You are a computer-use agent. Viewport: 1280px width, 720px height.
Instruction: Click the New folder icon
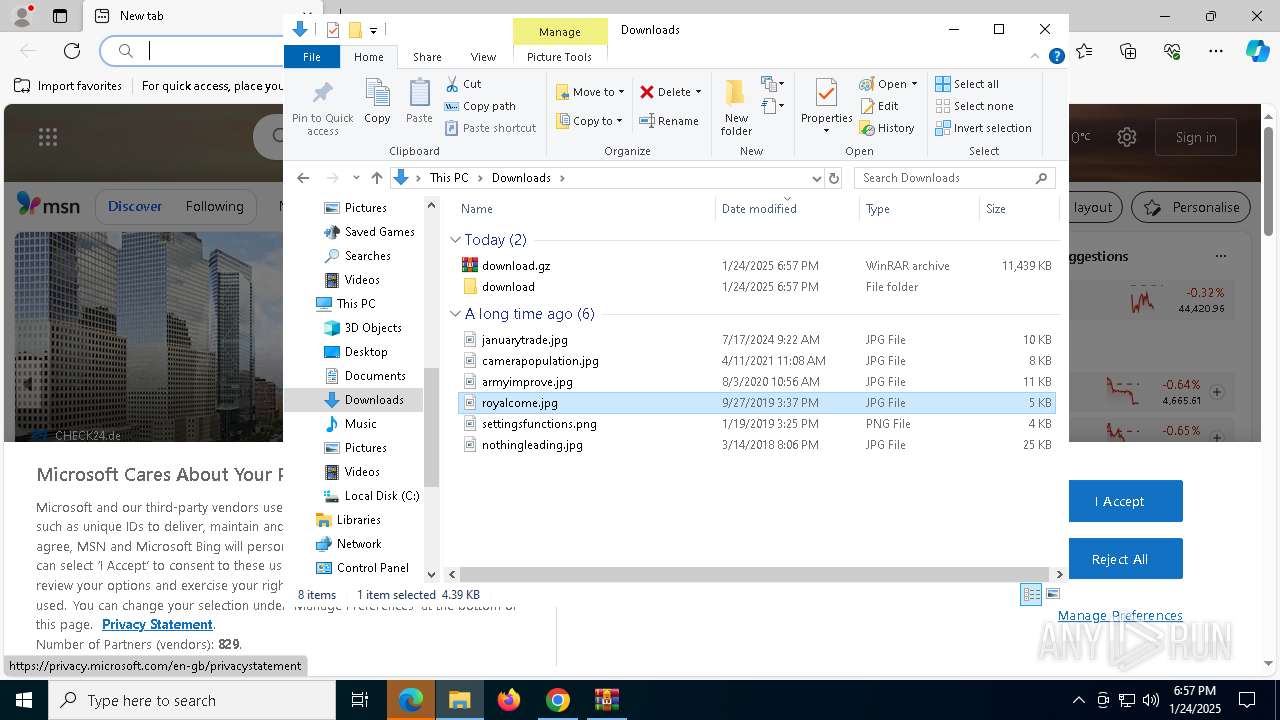click(736, 107)
